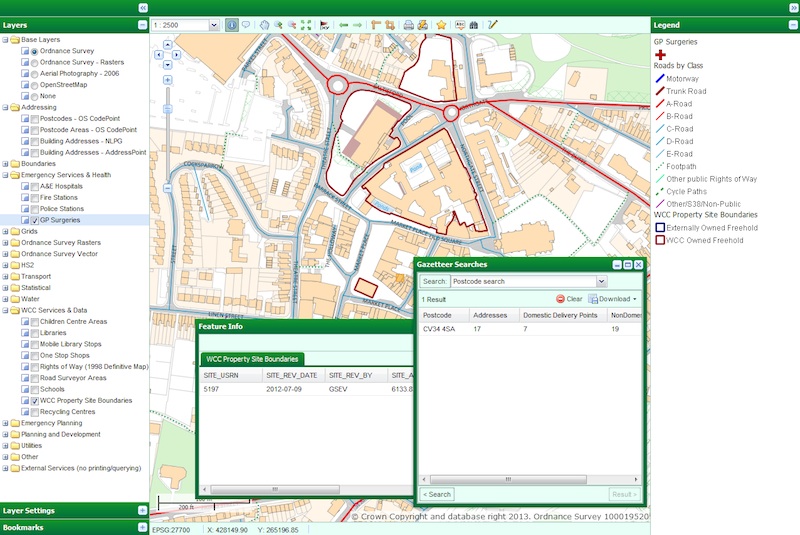Select OpenStreetMap as base layer
800x535 pixels.
pos(35,85)
